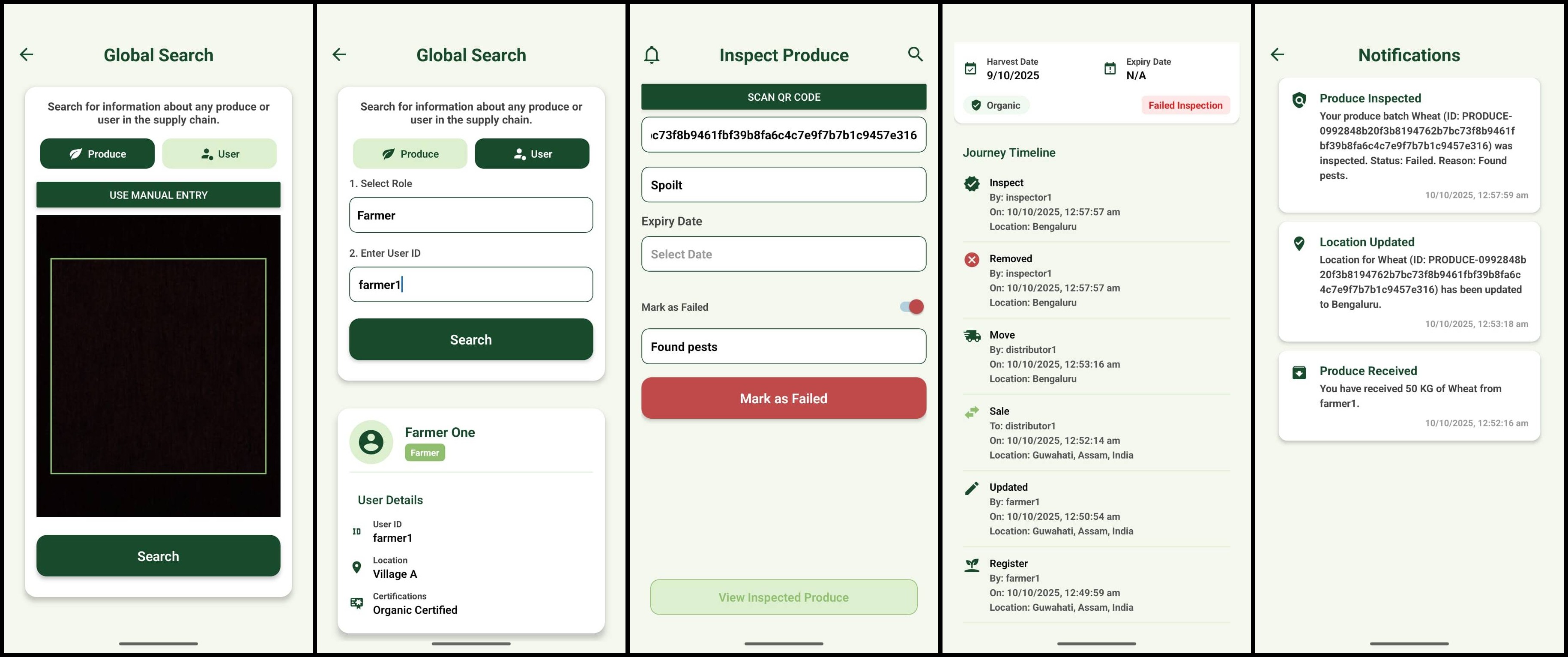The width and height of the screenshot is (1568, 657).
Task: Tap the Inspect verified badge icon in timeline
Action: click(972, 183)
